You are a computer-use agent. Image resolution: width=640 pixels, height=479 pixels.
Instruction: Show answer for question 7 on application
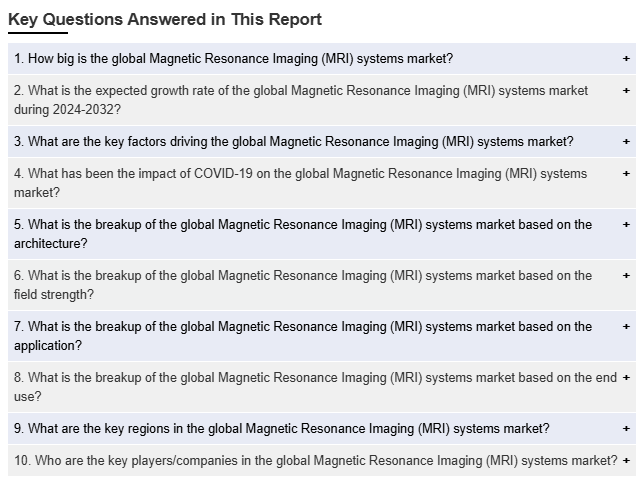[x=302, y=336]
